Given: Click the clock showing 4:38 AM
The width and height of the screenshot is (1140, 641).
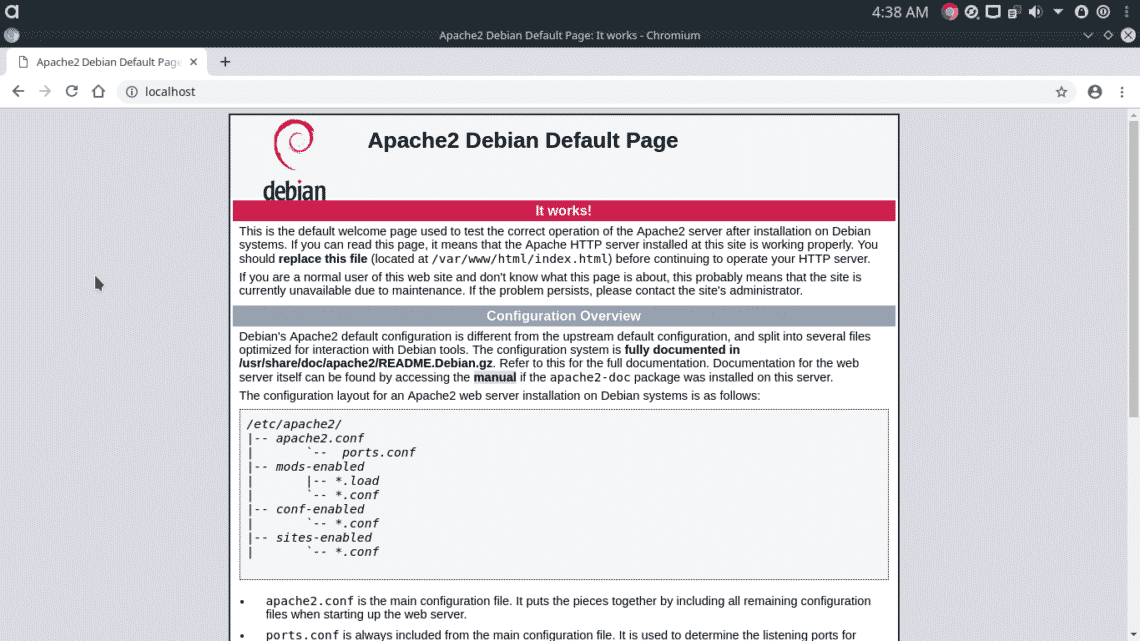Looking at the screenshot, I should coord(900,12).
